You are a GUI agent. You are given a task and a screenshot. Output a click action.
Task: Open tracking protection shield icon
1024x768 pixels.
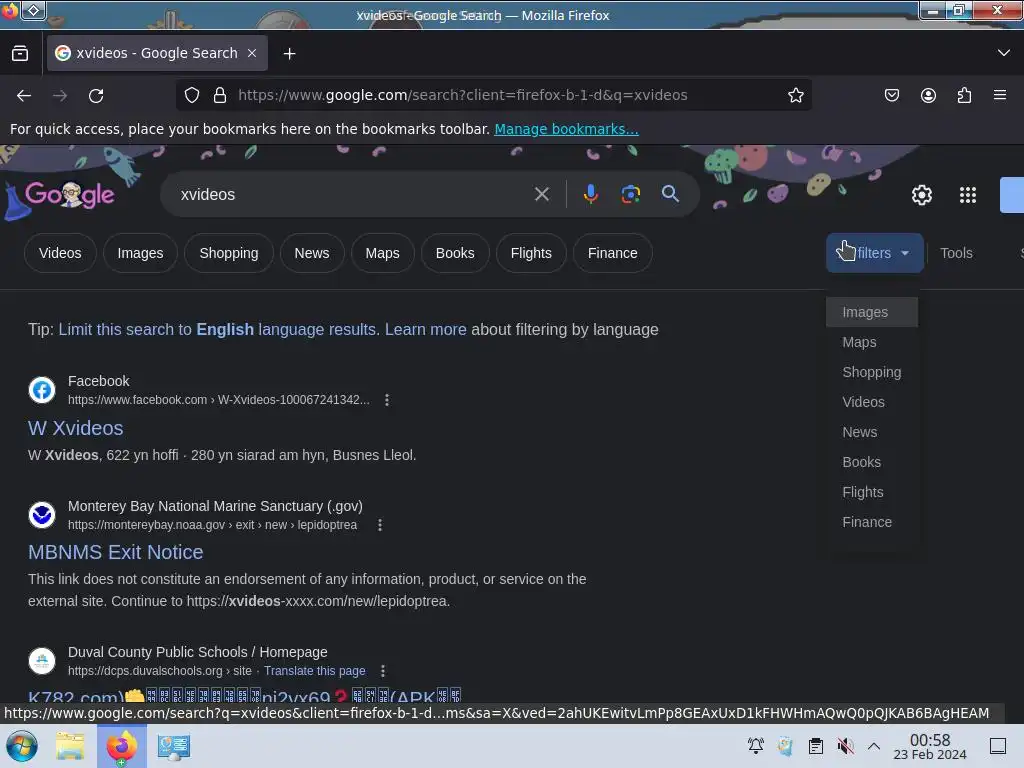191,95
